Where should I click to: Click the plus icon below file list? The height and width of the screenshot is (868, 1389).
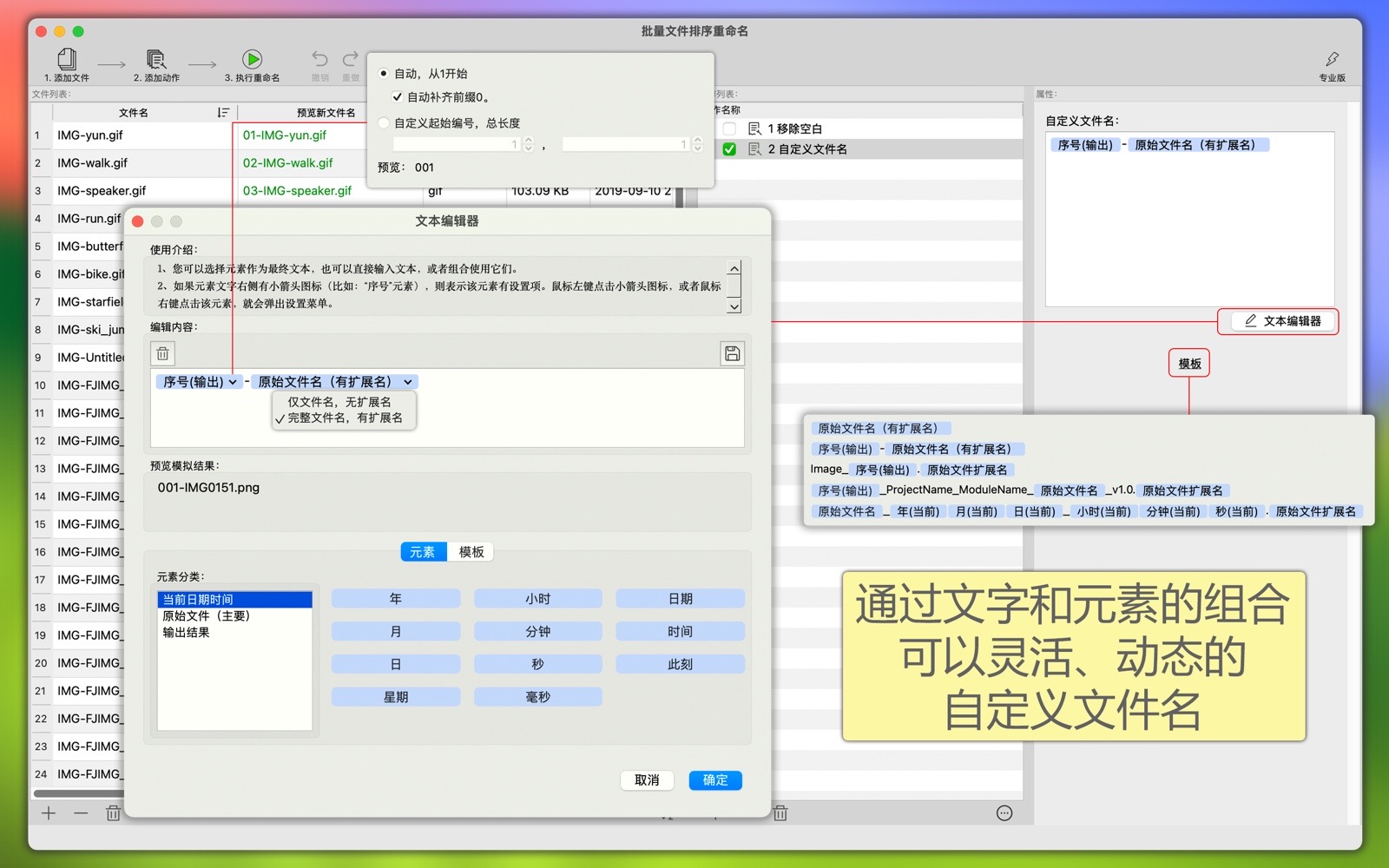click(x=49, y=813)
